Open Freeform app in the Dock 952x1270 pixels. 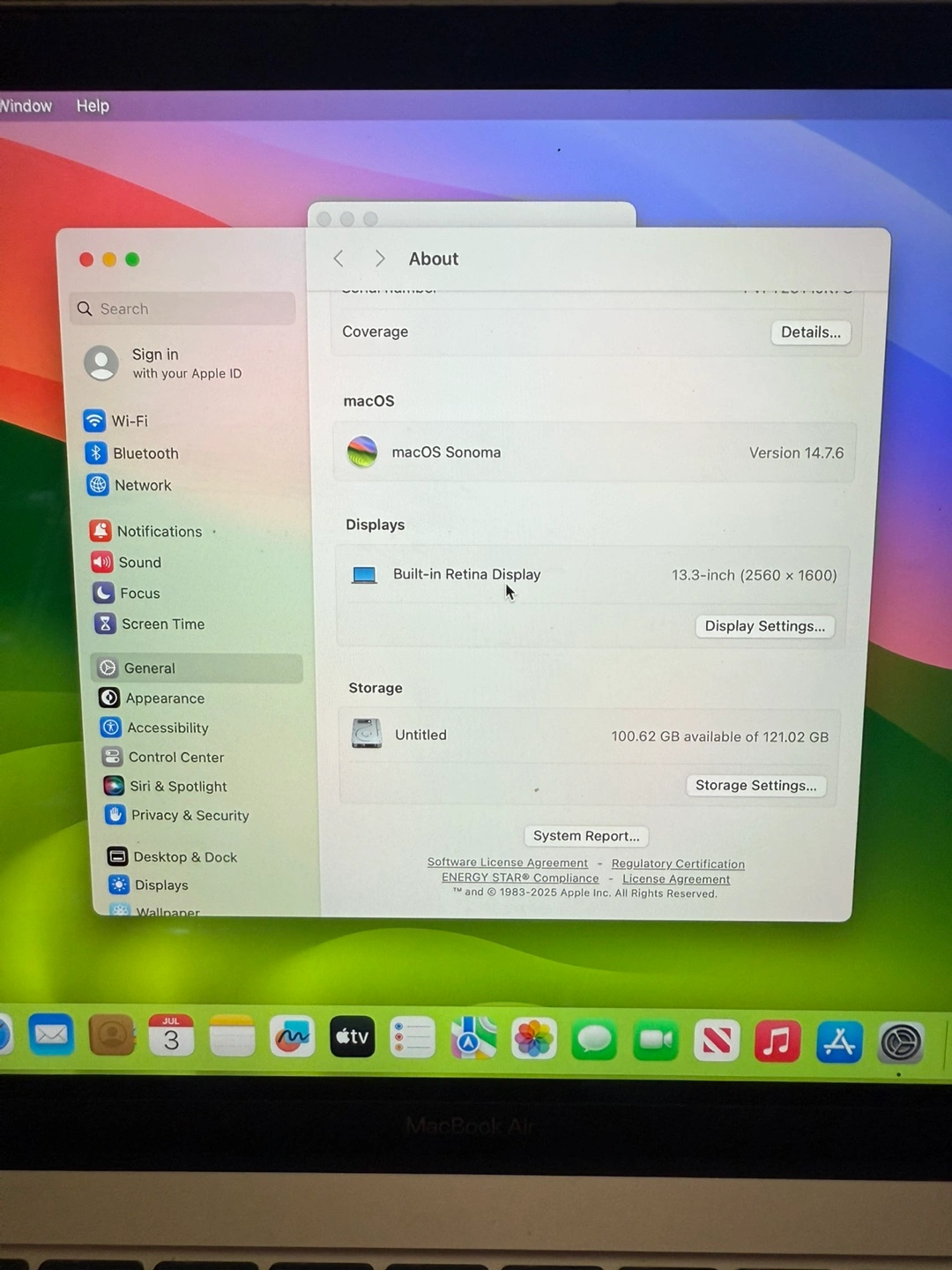292,1036
